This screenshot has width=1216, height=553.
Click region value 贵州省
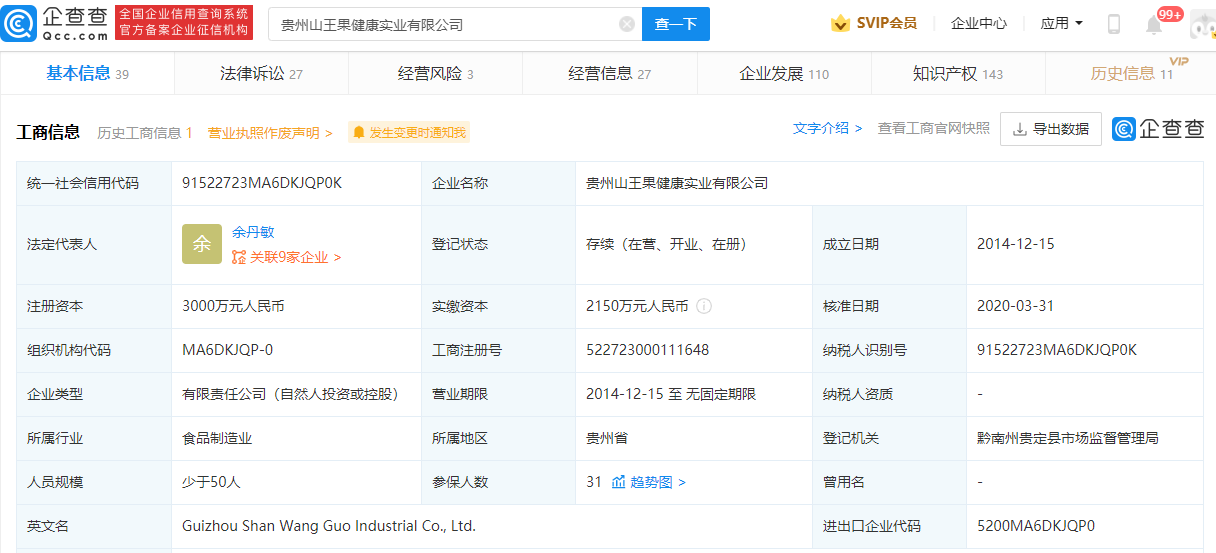coord(607,438)
